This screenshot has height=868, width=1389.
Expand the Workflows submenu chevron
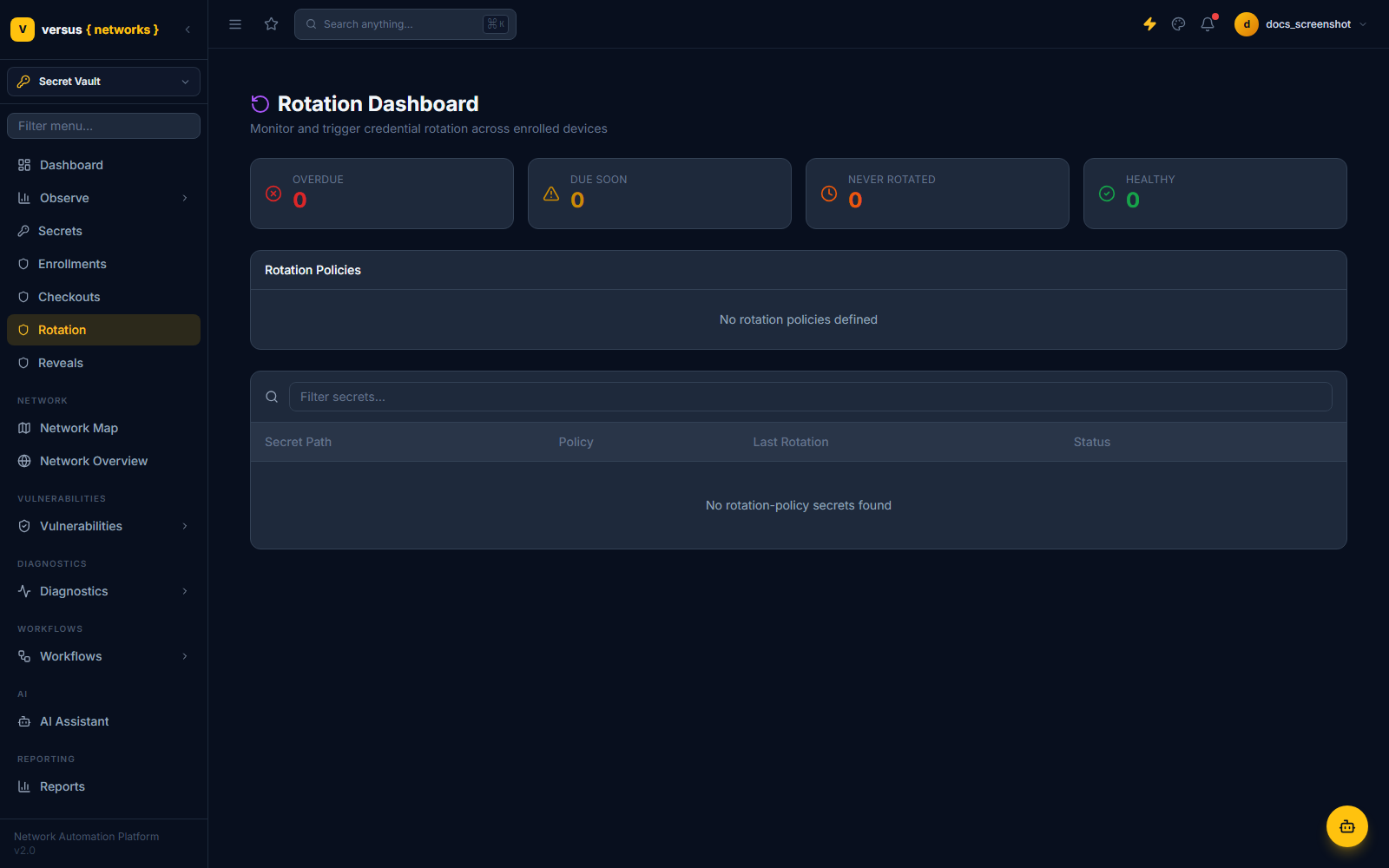pos(185,656)
